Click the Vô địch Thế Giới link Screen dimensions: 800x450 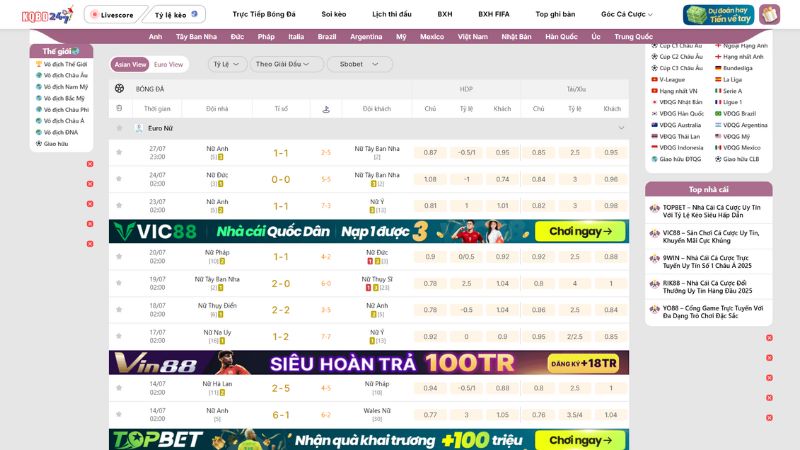pyautogui.click(x=64, y=64)
